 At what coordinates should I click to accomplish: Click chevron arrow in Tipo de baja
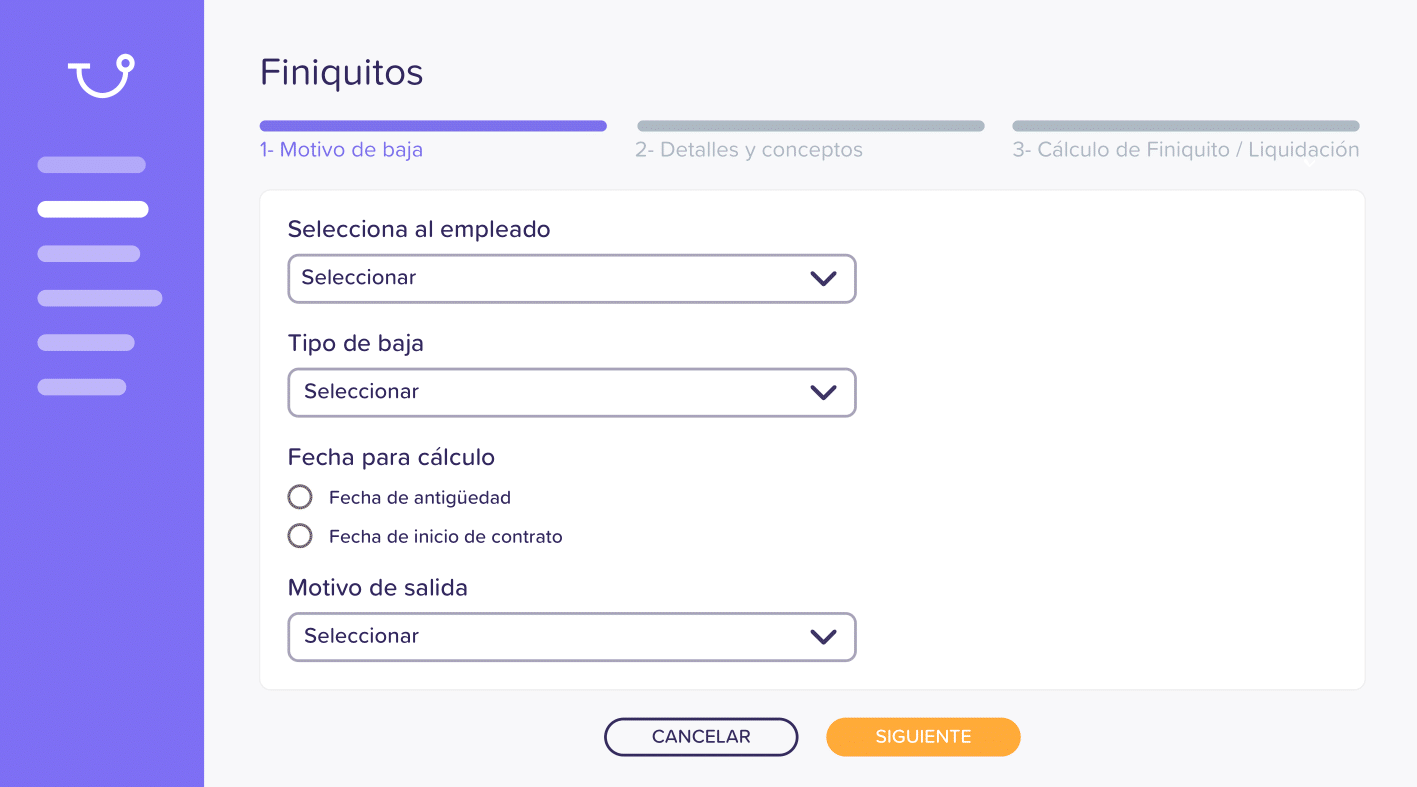[823, 392]
